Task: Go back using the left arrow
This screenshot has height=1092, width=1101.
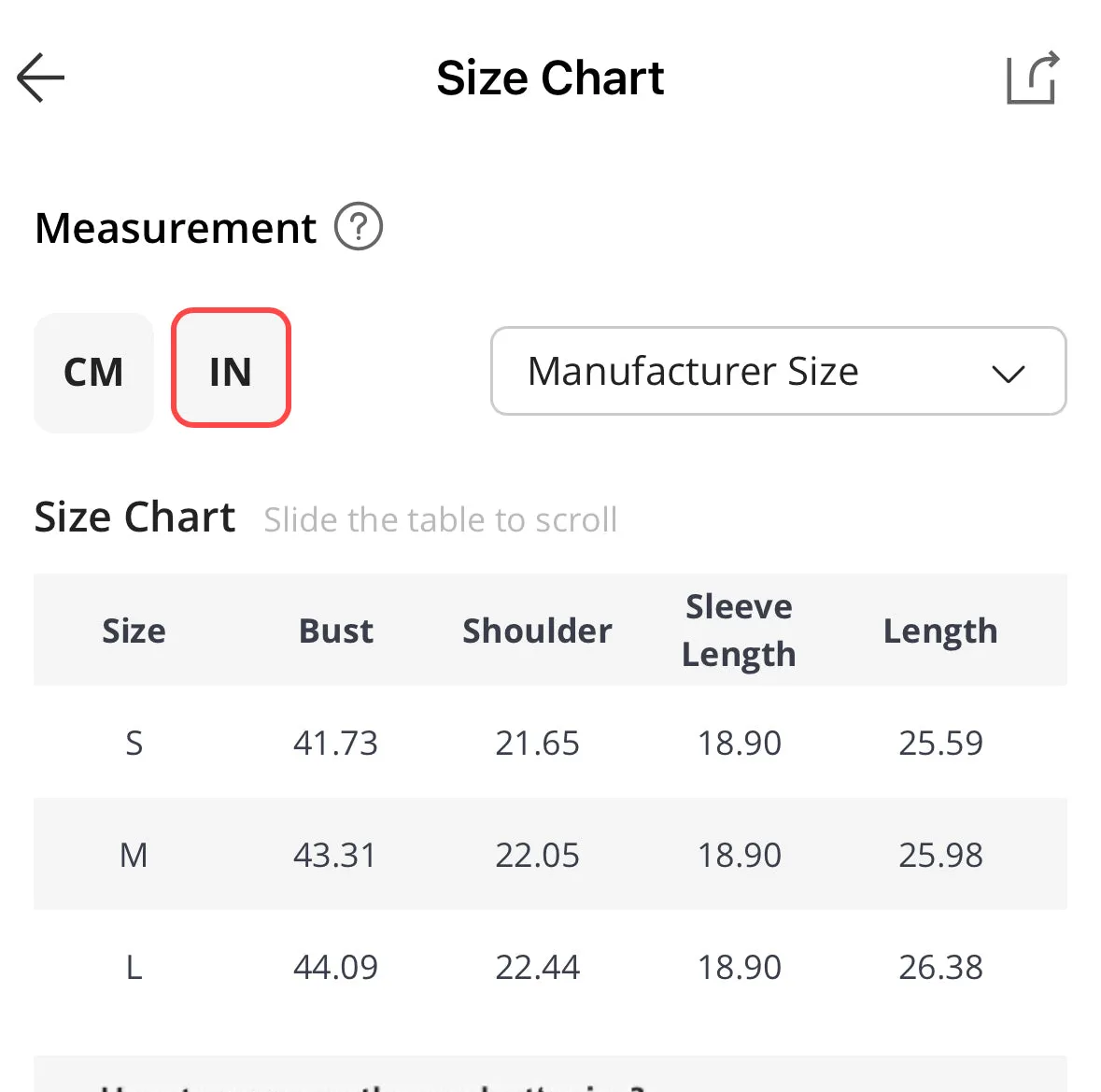Action: point(41,78)
